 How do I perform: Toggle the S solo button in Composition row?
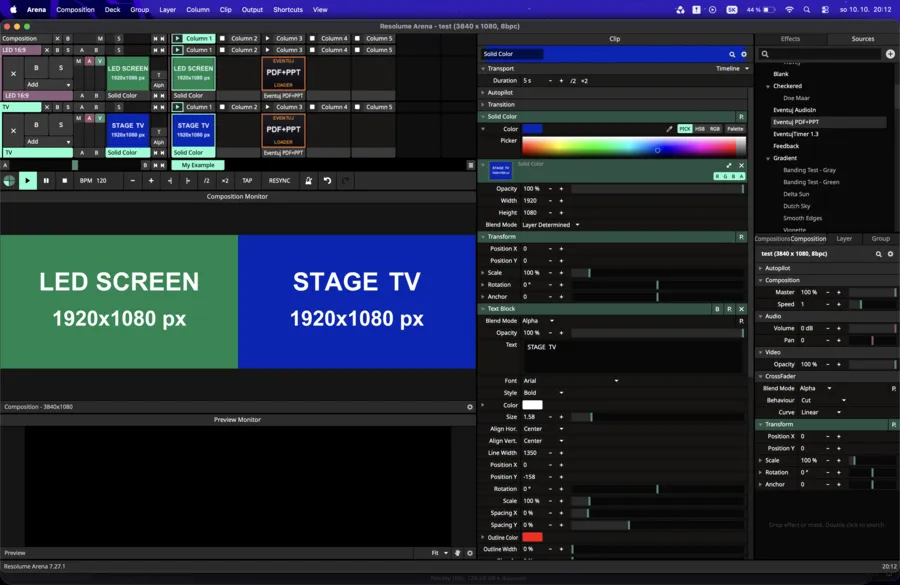click(x=119, y=38)
